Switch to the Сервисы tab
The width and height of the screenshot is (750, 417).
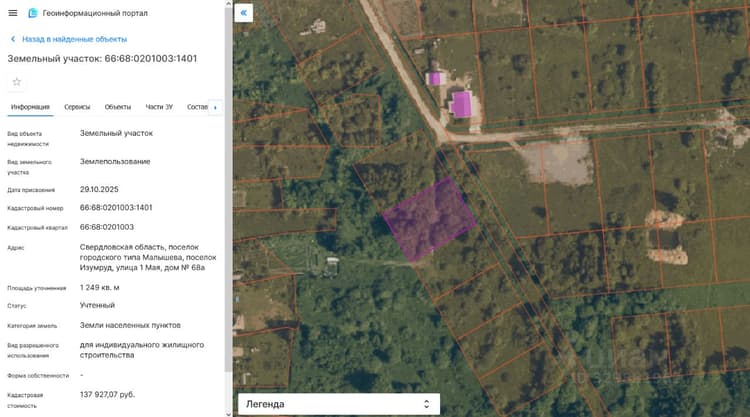[77, 107]
